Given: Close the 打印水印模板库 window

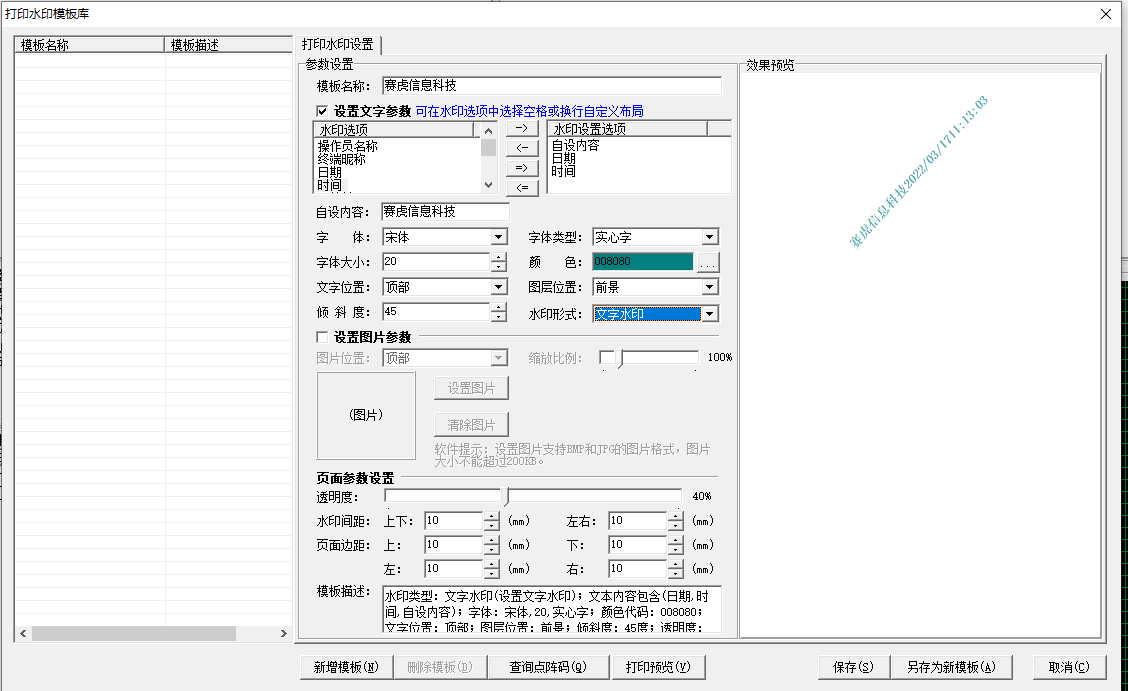Looking at the screenshot, I should 1106,14.
